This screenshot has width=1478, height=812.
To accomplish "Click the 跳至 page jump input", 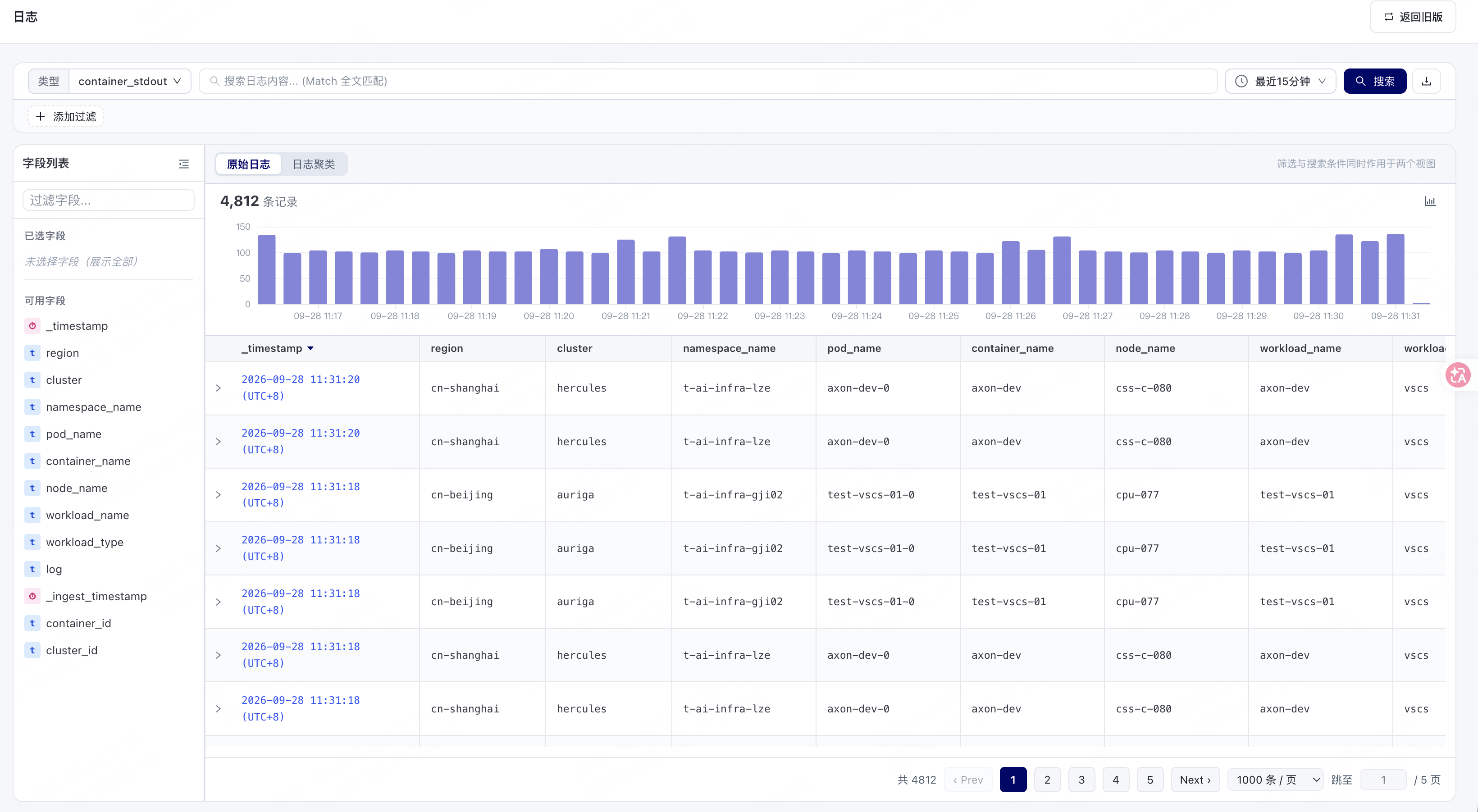I will [x=1383, y=780].
